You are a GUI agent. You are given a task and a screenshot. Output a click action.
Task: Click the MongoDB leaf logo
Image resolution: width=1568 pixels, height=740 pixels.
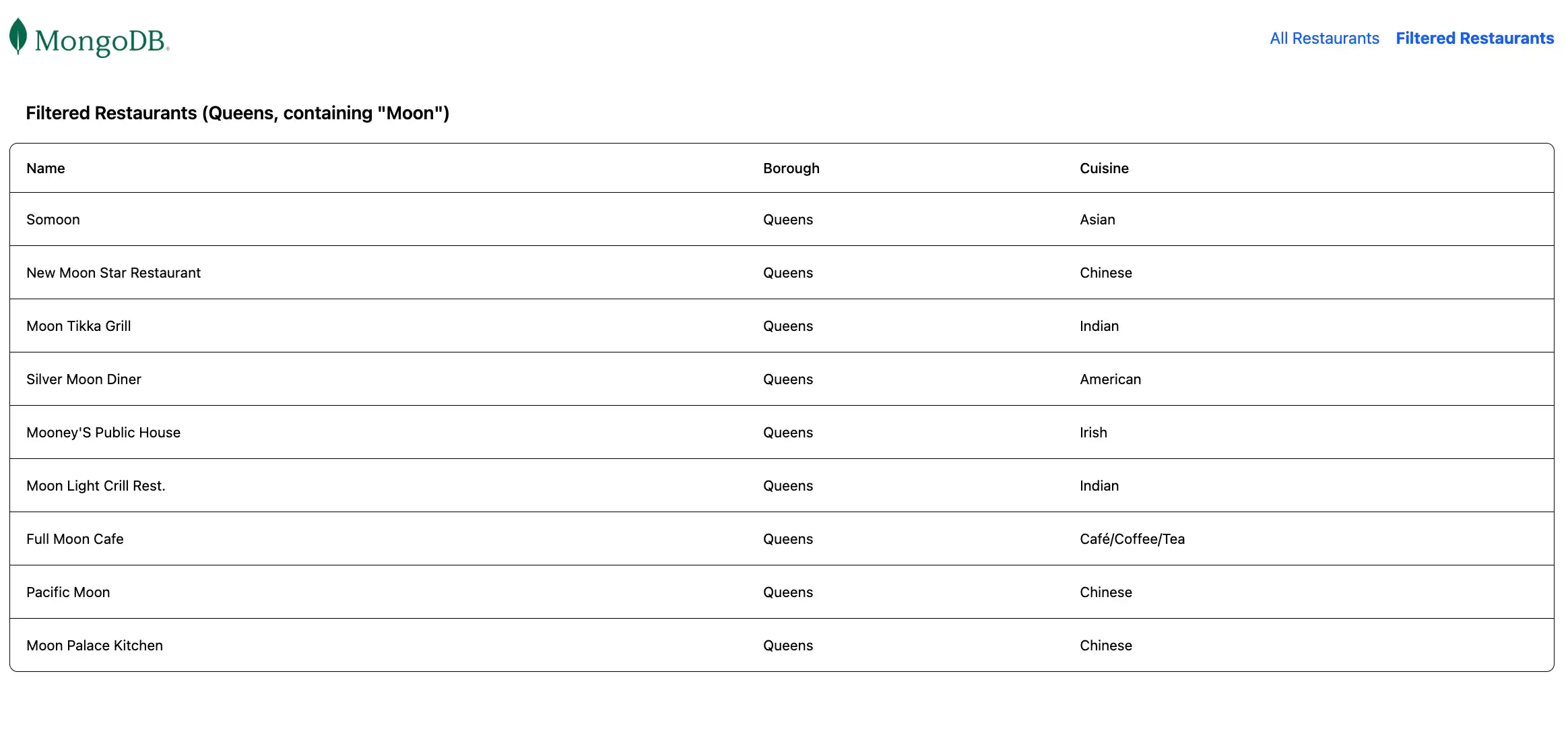18,36
